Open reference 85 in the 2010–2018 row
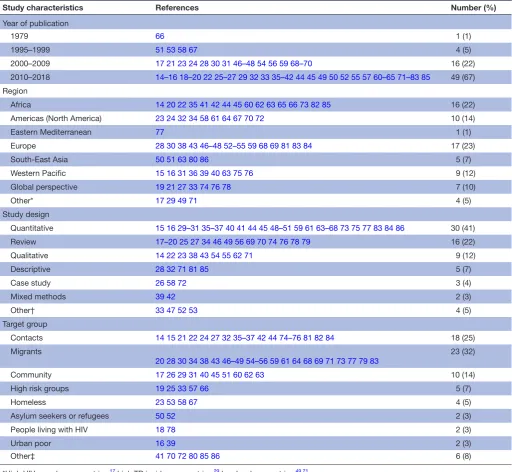Image resolution: width=512 pixels, height=472 pixels. tap(425, 77)
